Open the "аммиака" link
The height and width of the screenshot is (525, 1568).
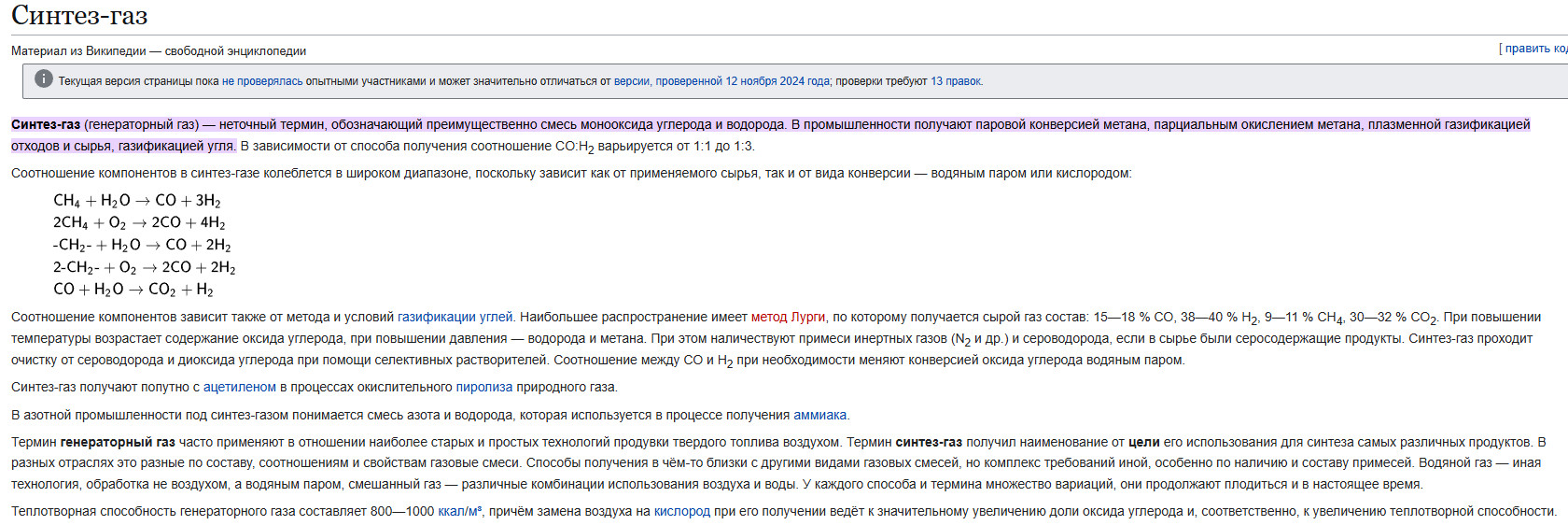(819, 415)
